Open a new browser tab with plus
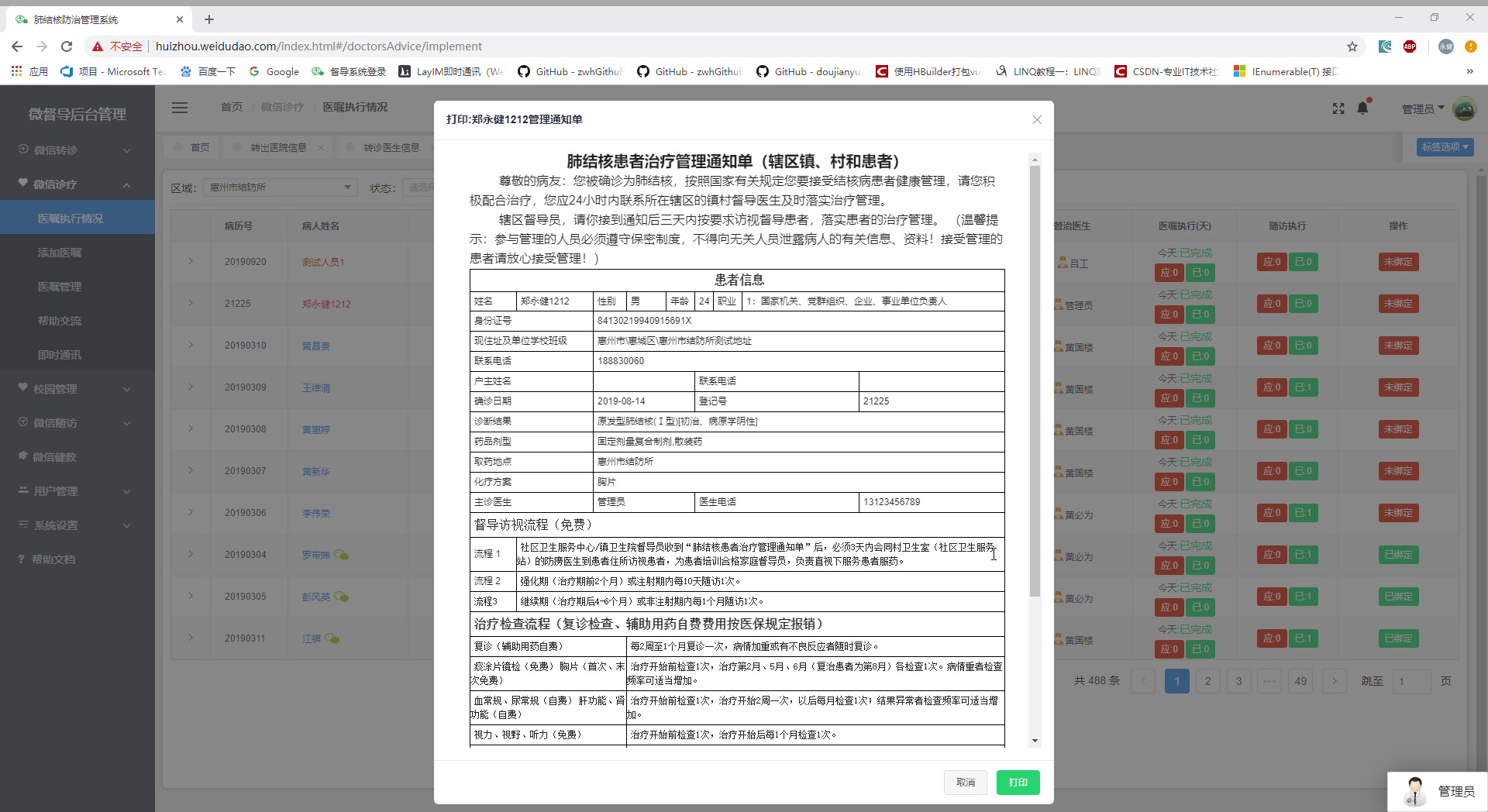Viewport: 1488px width, 812px height. [209, 19]
